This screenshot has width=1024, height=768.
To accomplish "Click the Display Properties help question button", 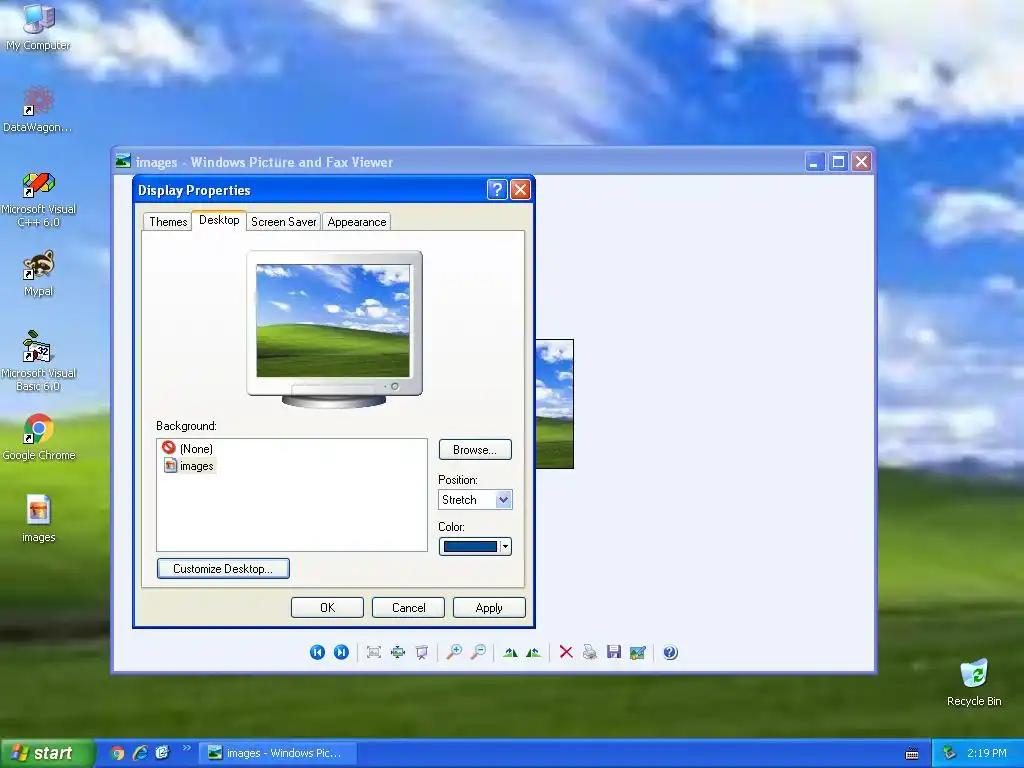I will pos(497,189).
